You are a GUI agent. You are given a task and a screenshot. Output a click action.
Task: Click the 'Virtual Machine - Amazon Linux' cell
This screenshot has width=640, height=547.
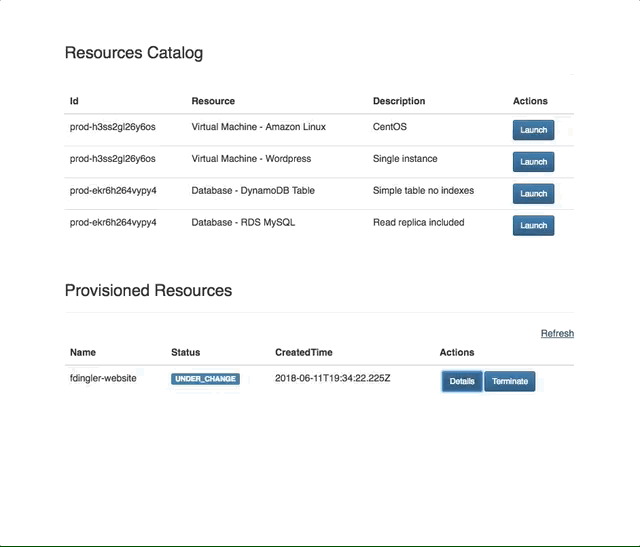[x=258, y=127]
